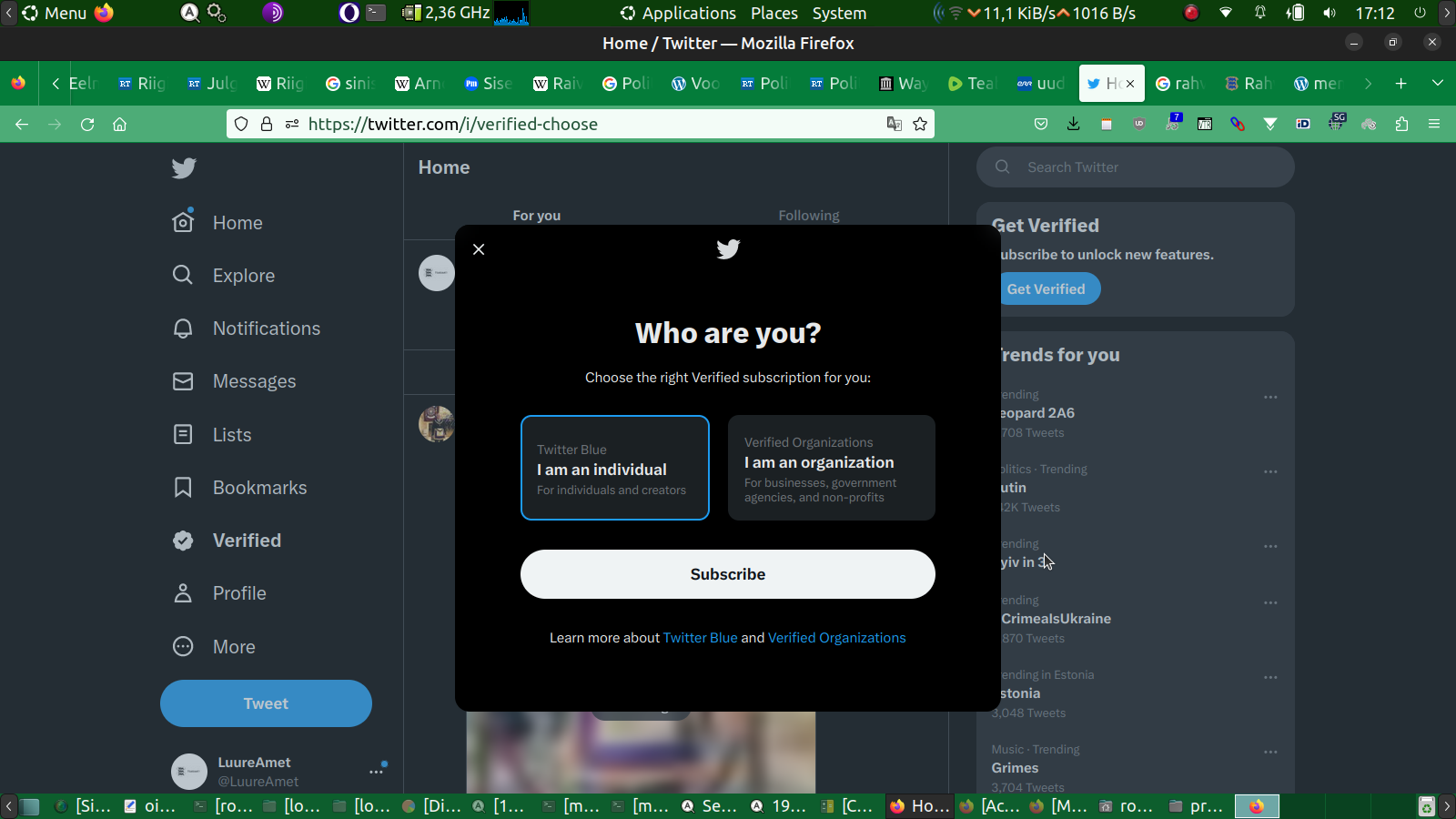Image resolution: width=1456 pixels, height=819 pixels.
Task: Open more options for Leopard 2A6 trend
Action: [1270, 397]
